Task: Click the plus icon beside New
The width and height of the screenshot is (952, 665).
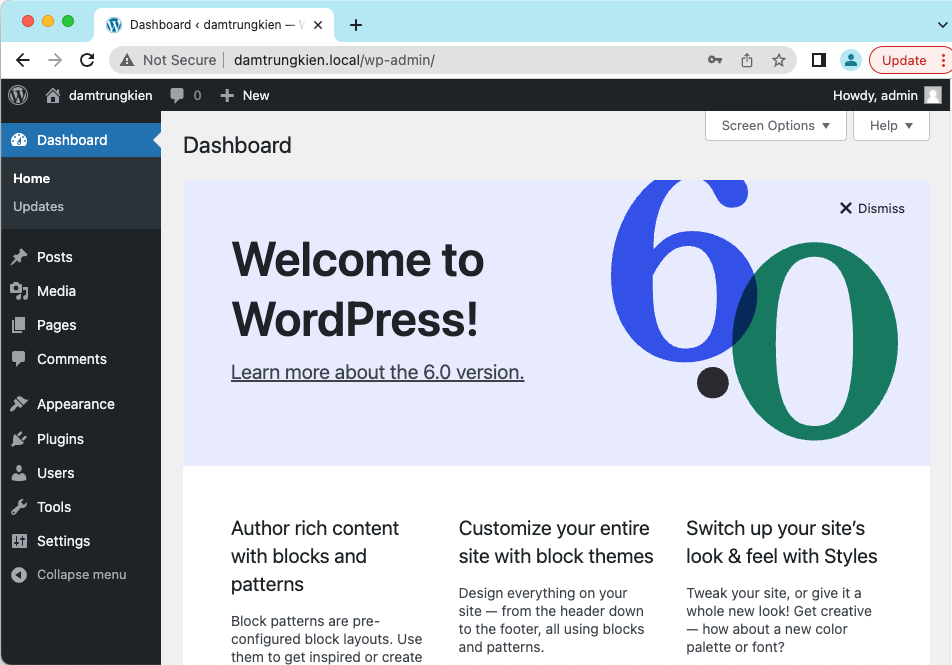Action: (x=226, y=95)
